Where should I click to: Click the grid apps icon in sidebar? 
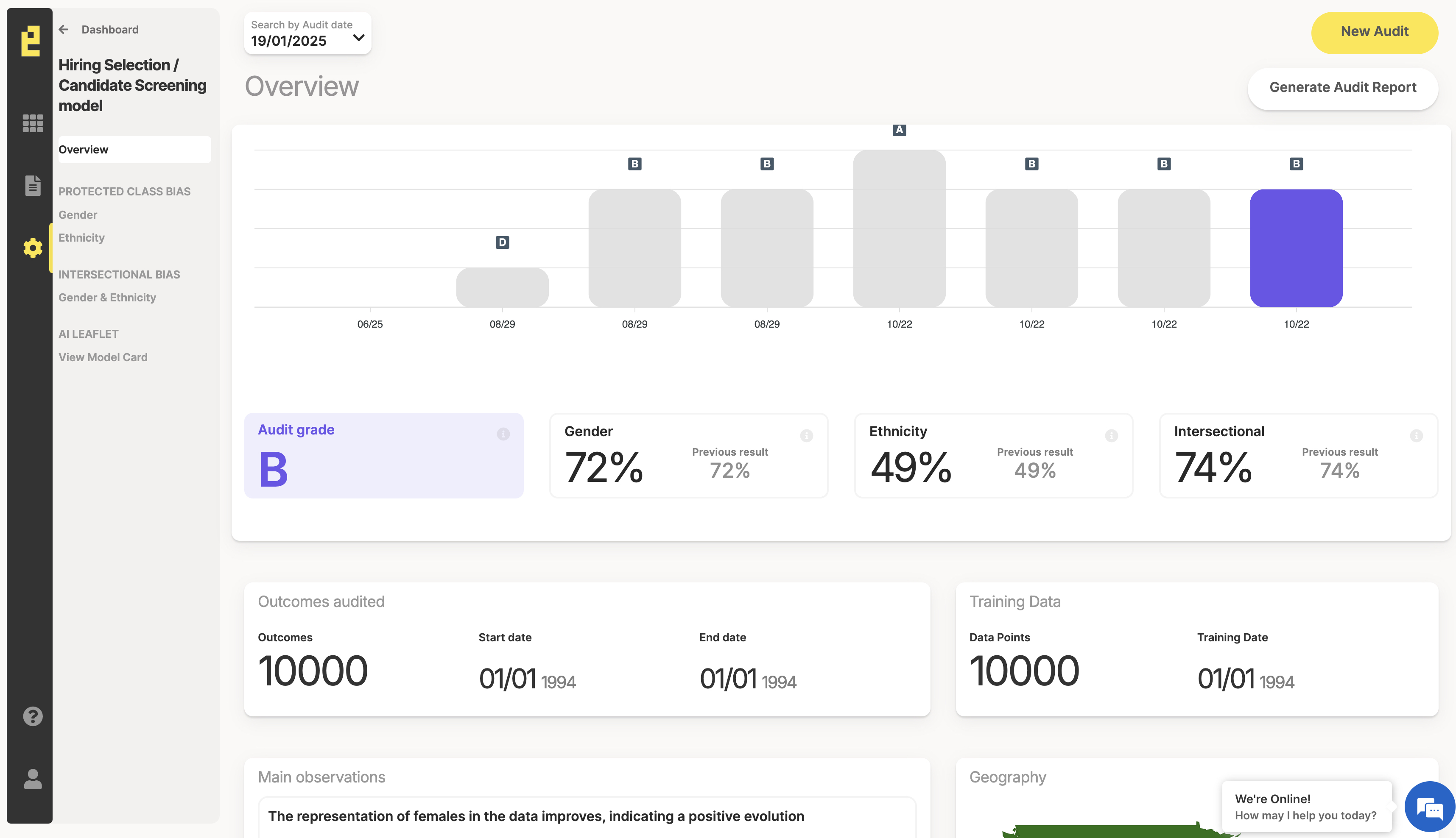[33, 123]
